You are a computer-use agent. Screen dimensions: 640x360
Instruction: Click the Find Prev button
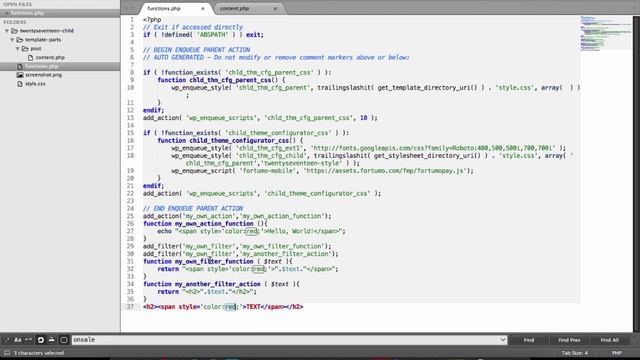(x=569, y=340)
